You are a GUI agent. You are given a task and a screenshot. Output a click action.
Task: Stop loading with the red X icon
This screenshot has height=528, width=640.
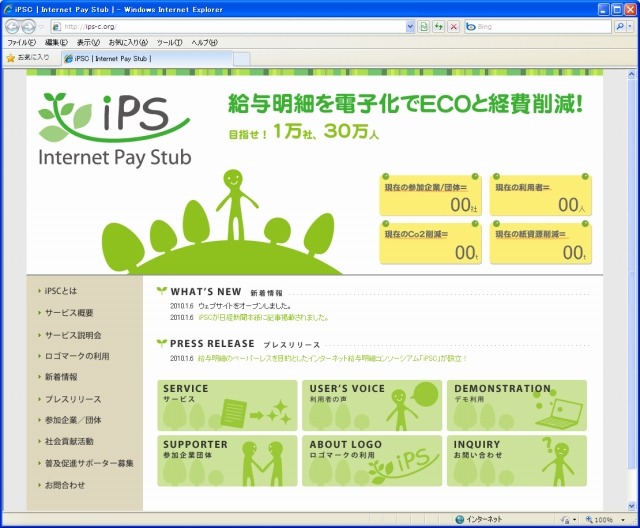click(453, 27)
